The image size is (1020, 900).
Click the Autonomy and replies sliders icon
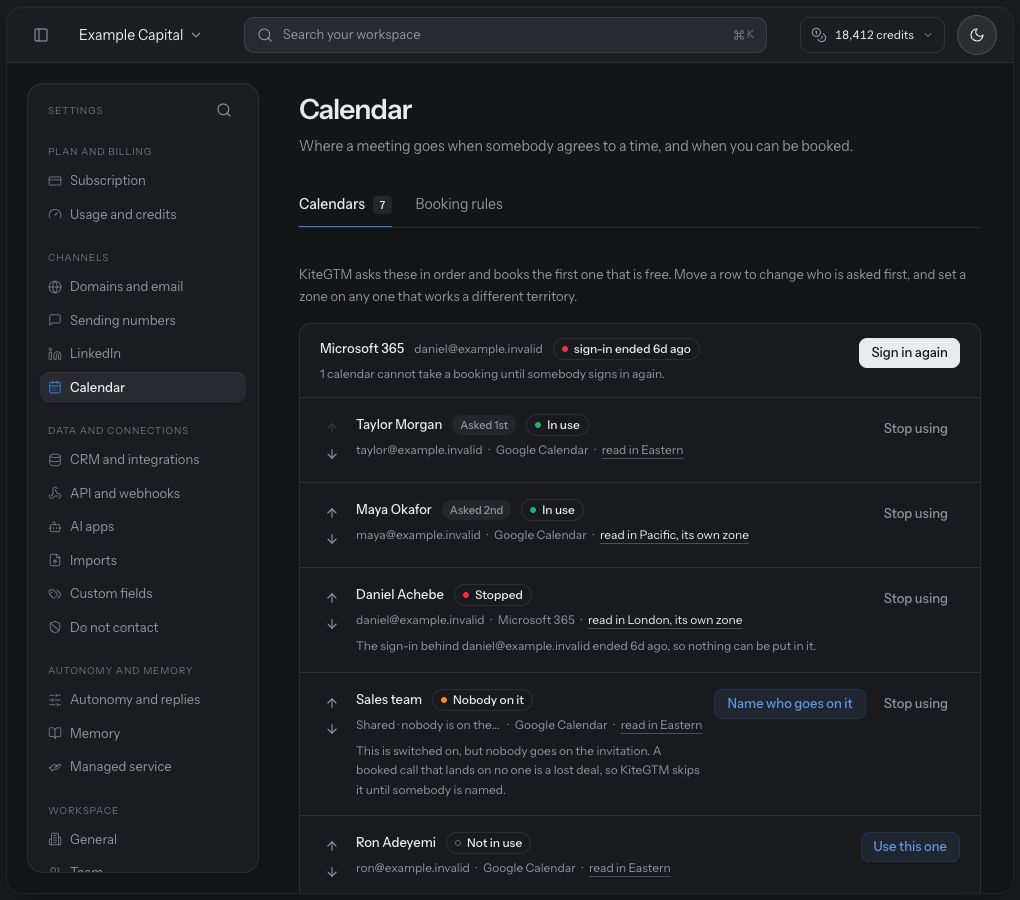(x=55, y=699)
